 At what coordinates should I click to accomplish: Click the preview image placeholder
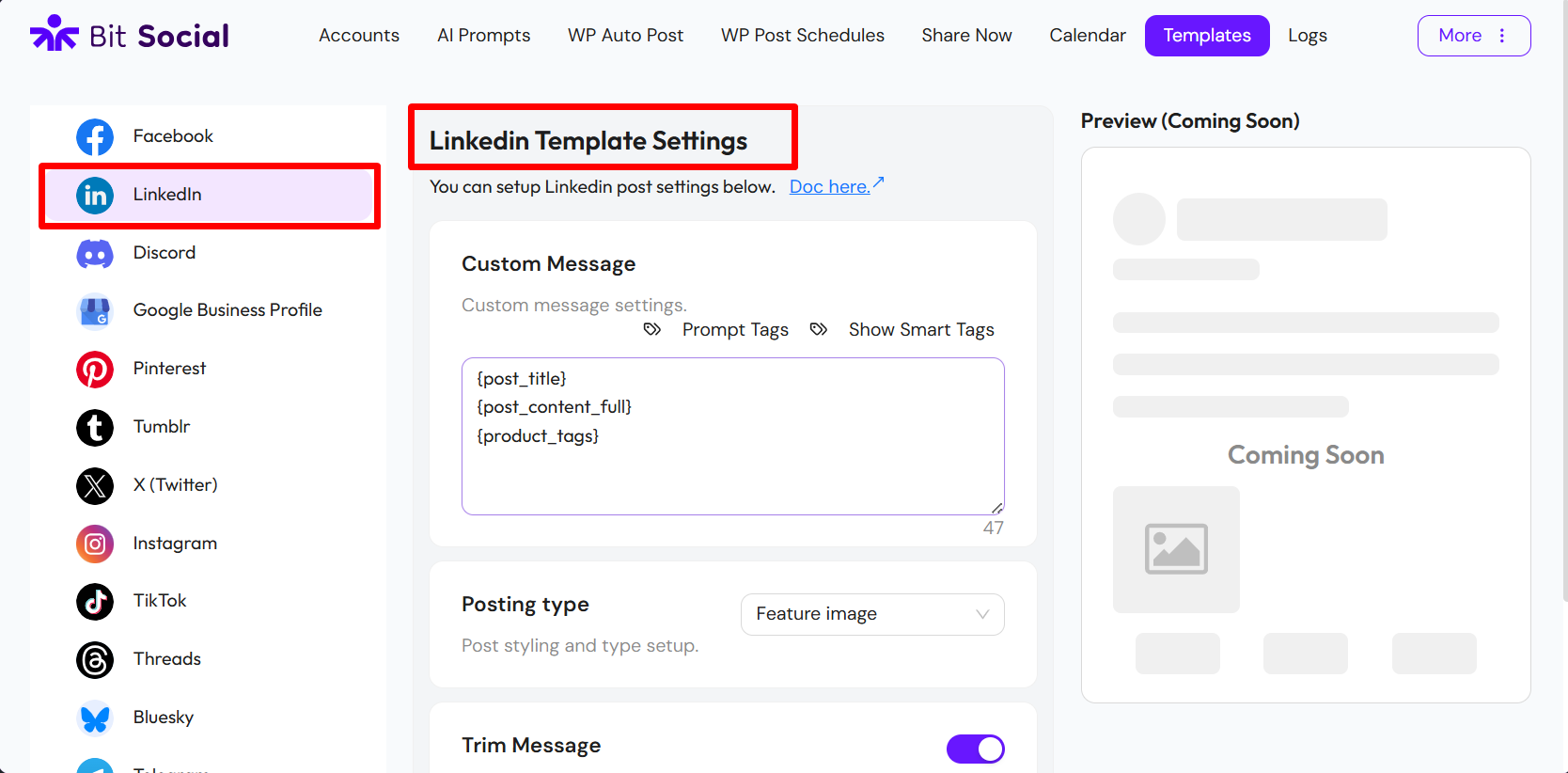click(1176, 549)
